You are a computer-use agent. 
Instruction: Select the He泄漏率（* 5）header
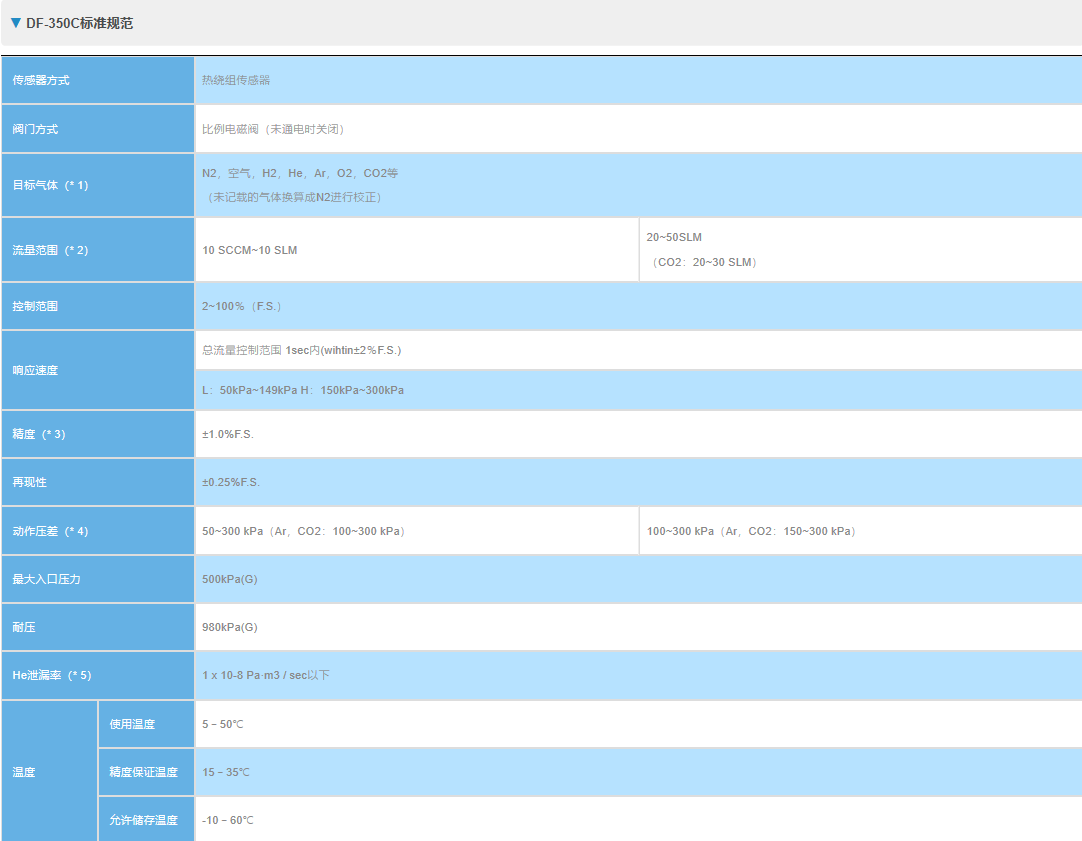pos(98,675)
